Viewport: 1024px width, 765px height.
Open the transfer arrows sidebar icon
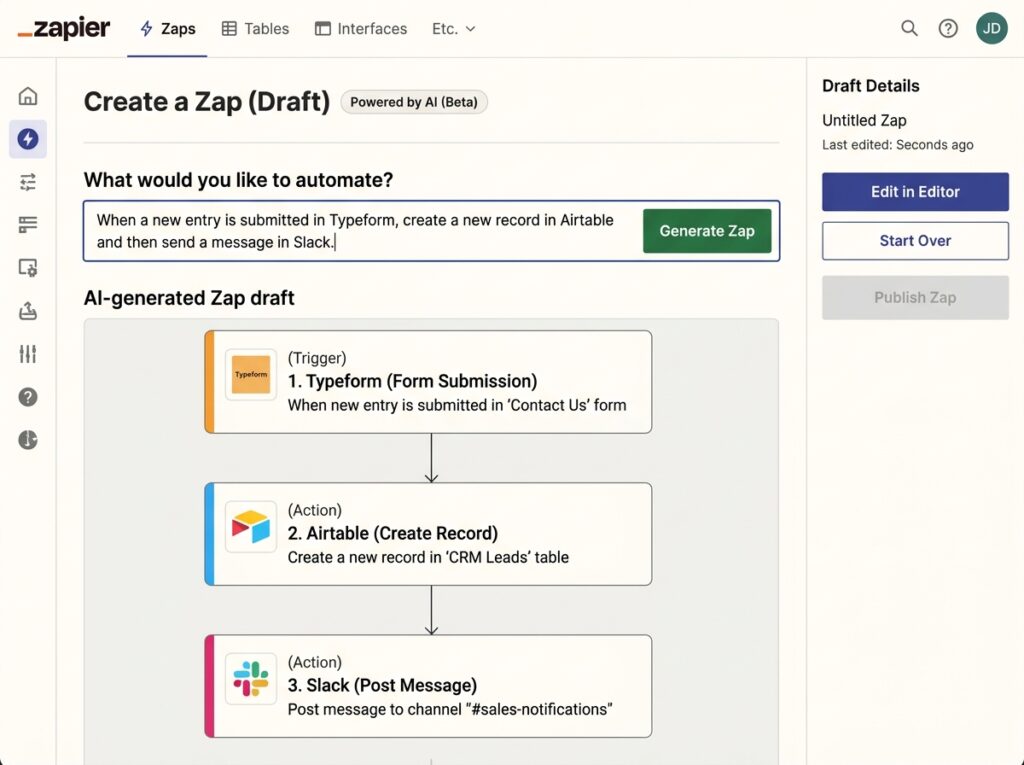[x=27, y=182]
